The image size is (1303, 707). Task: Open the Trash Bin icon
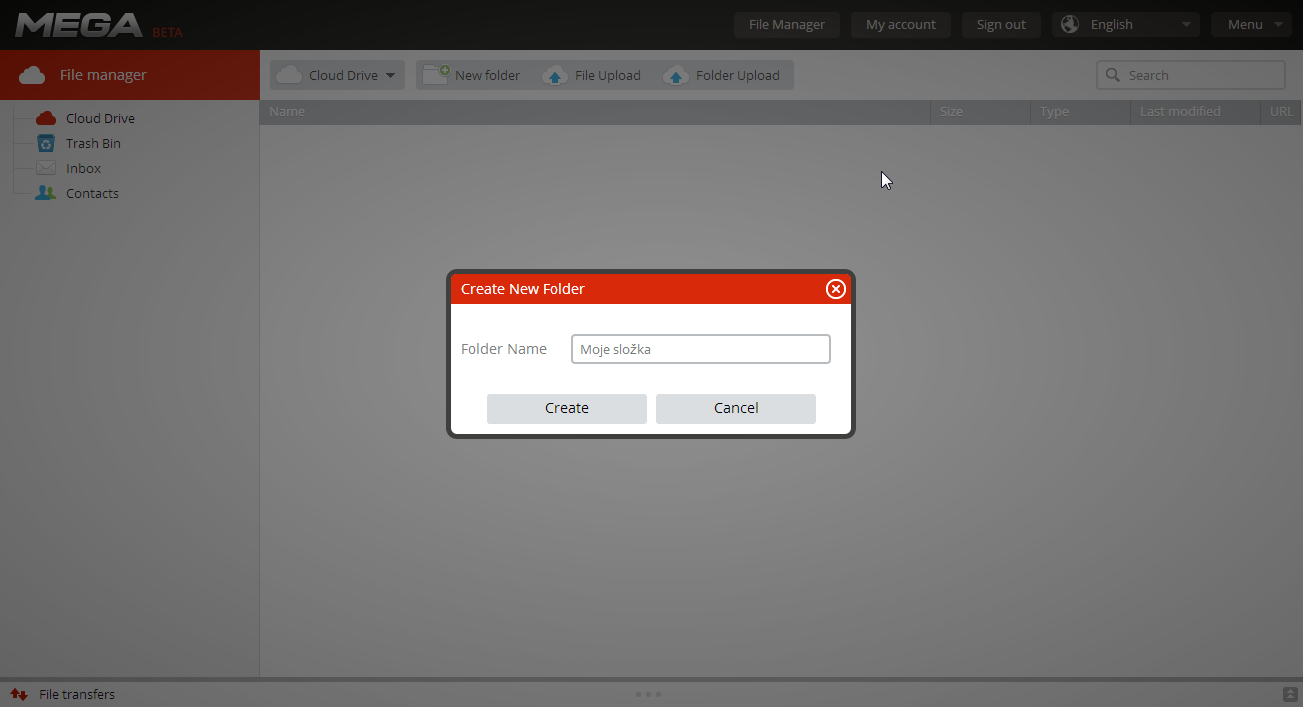tap(46, 143)
